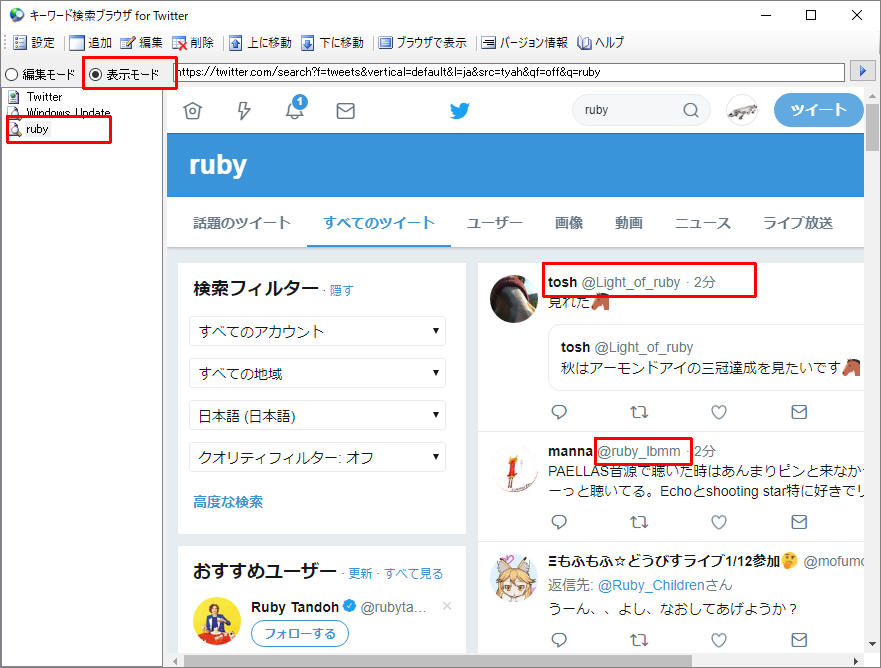Viewport: 881px width, 668px height.
Task: Open すべての地域 dropdown
Action: [317, 373]
